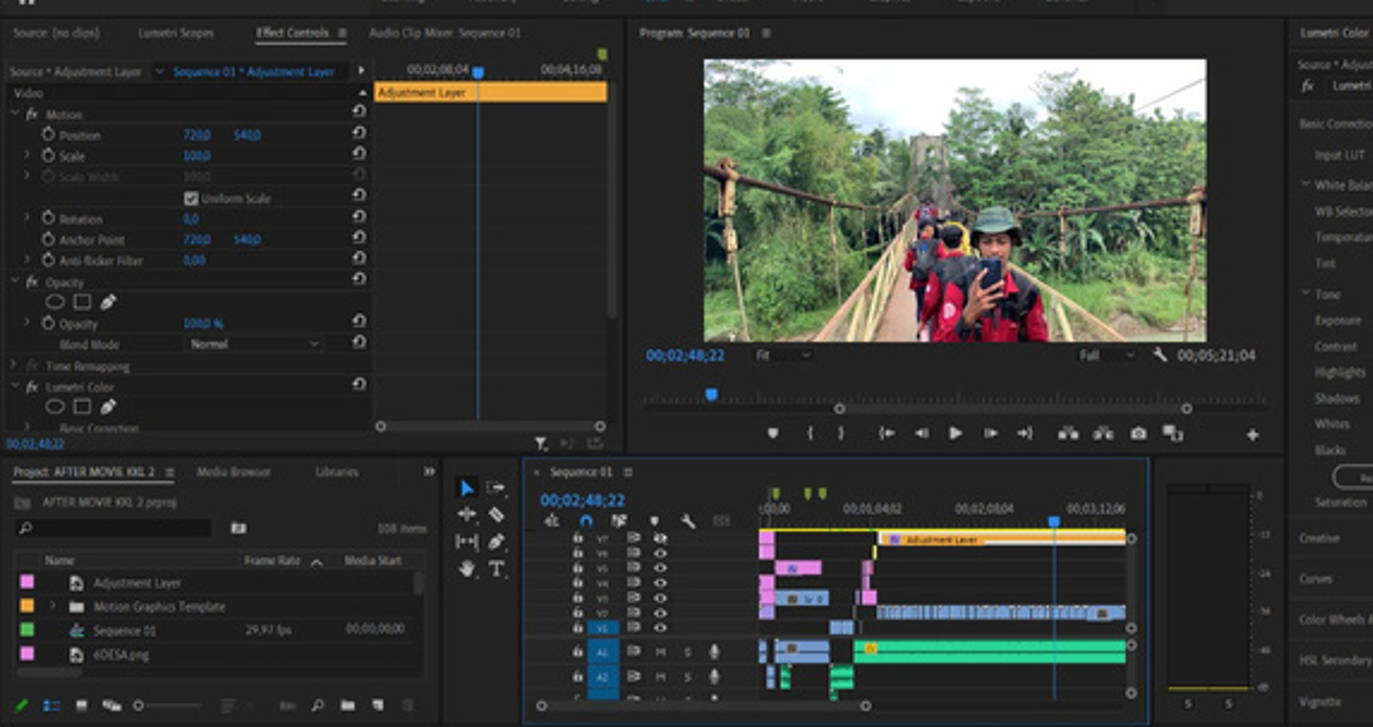Select the Pen tool in tools panel
The width and height of the screenshot is (1373, 727).
496,541
